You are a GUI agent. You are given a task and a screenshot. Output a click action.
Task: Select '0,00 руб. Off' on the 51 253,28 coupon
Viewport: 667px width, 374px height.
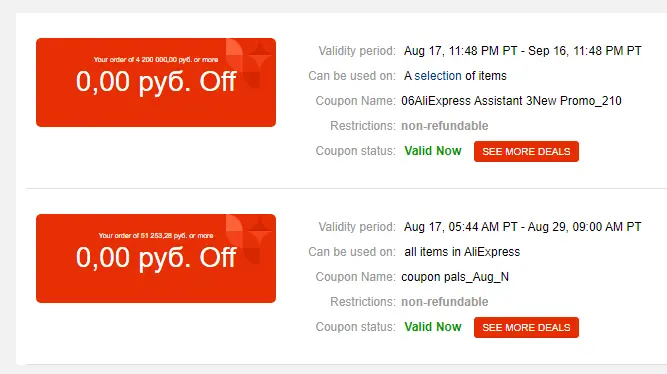(156, 257)
